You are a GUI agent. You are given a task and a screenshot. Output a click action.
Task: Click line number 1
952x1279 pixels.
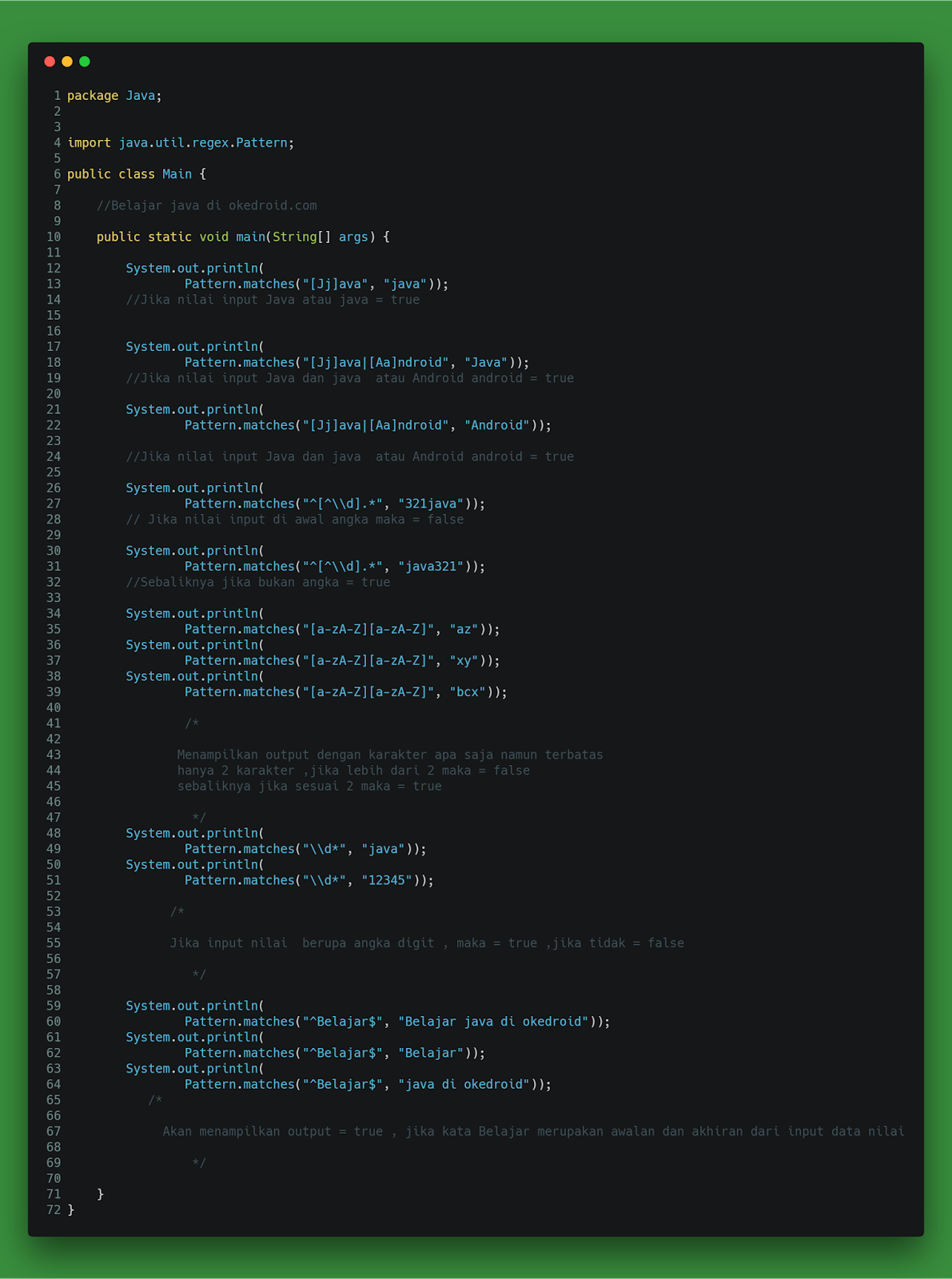pos(57,96)
